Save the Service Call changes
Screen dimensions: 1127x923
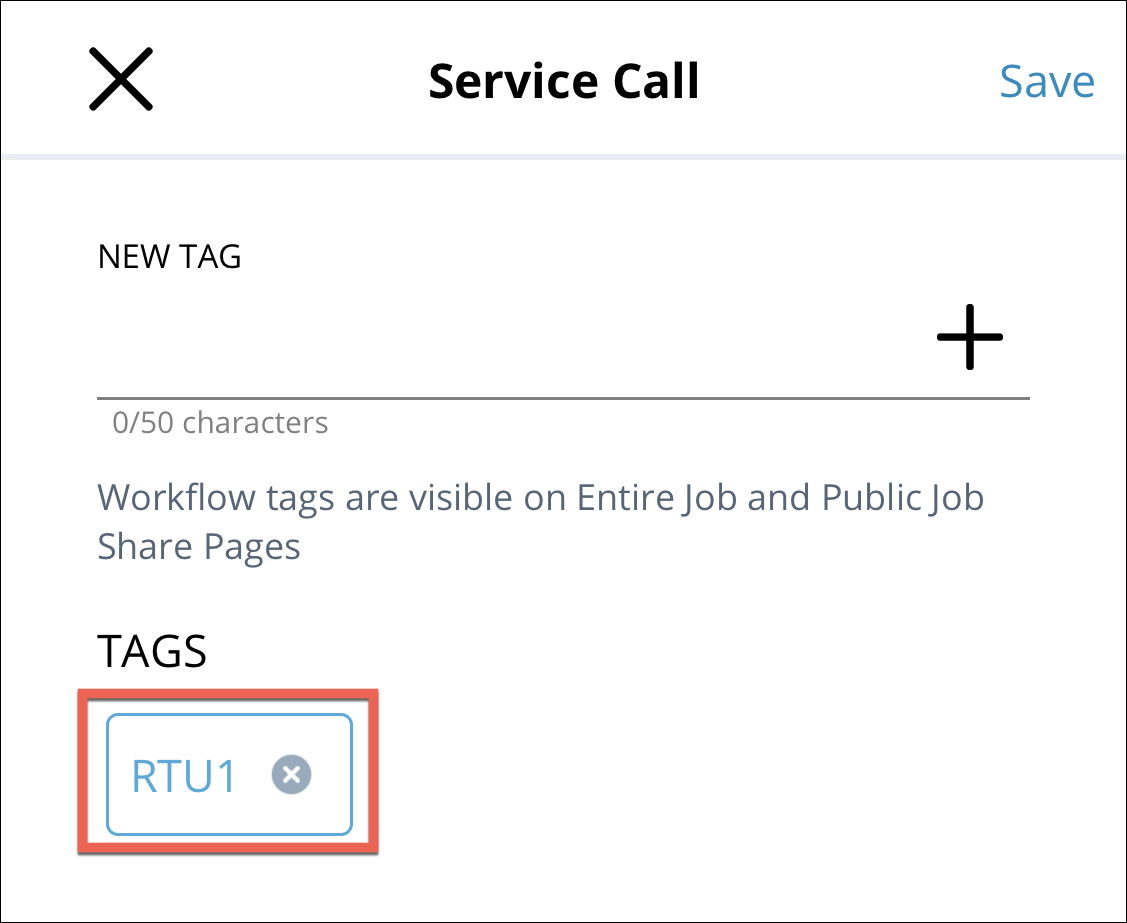[x=1046, y=82]
